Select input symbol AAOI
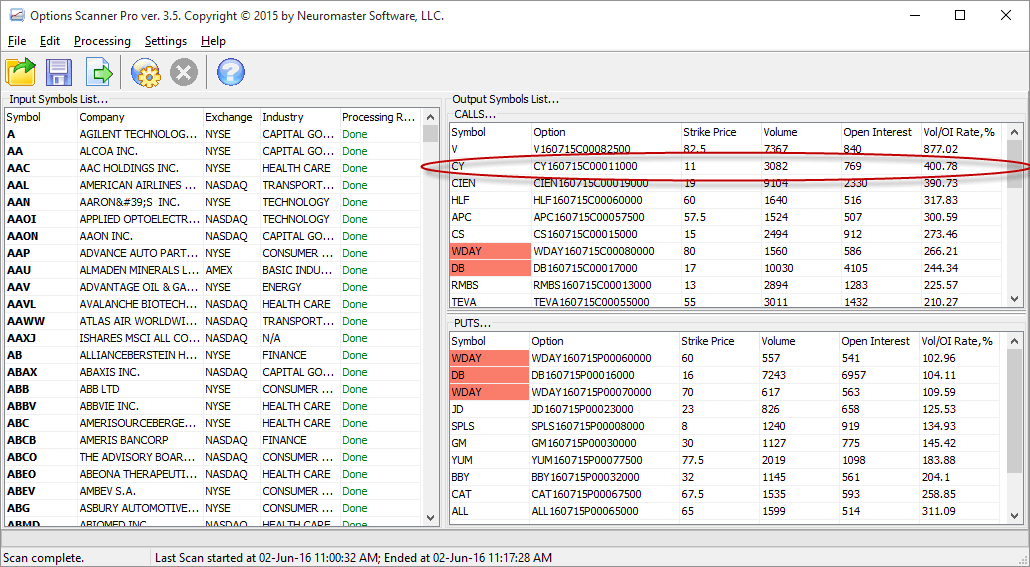The height and width of the screenshot is (567, 1030). [22, 219]
